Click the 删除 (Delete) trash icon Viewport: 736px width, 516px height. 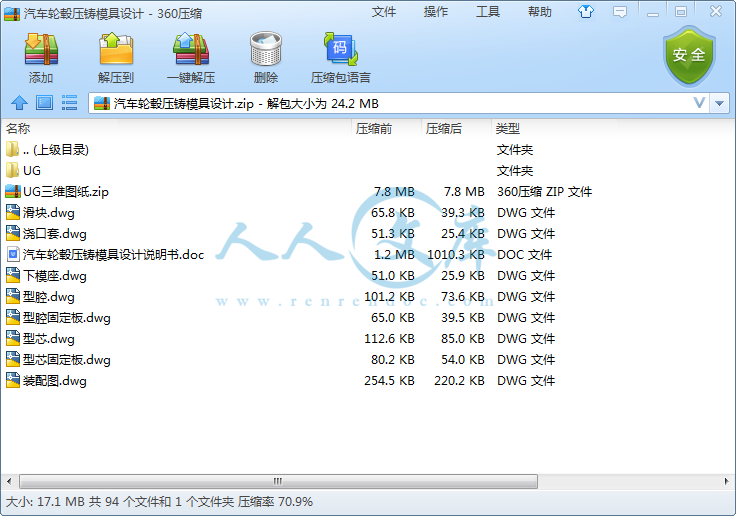pos(266,48)
